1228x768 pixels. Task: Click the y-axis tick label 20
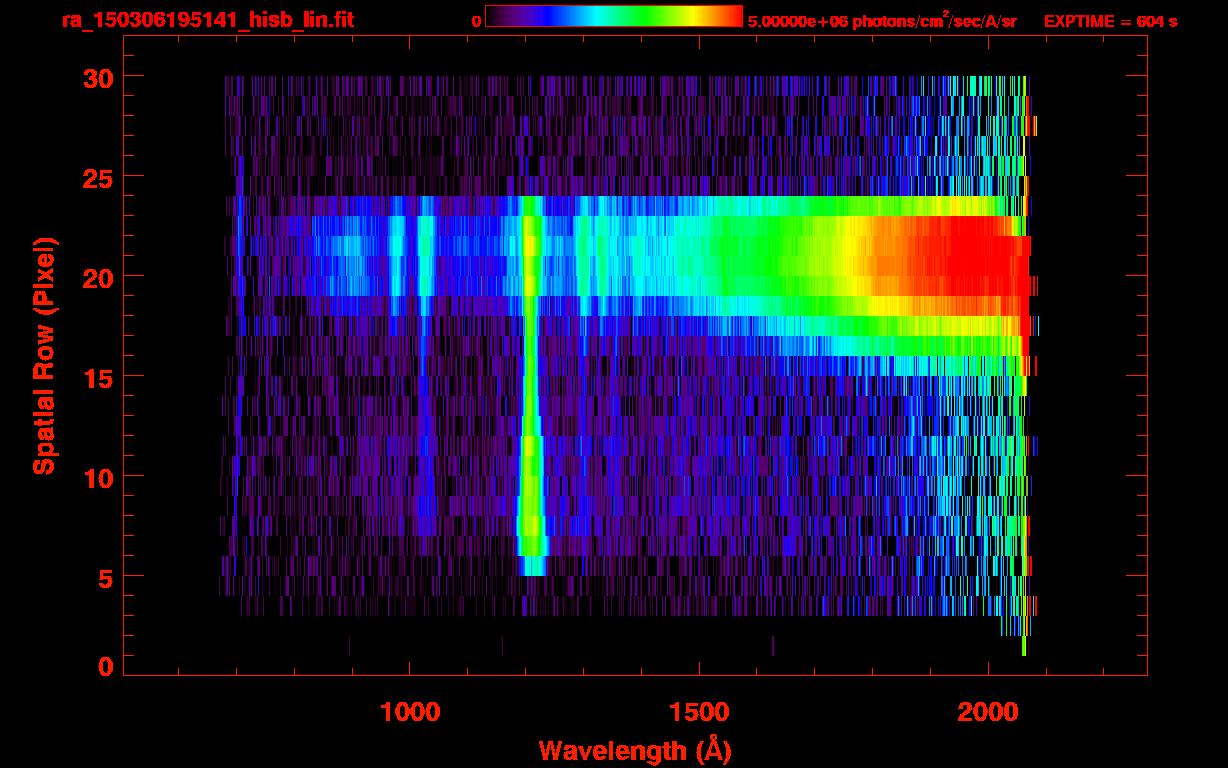[x=96, y=277]
